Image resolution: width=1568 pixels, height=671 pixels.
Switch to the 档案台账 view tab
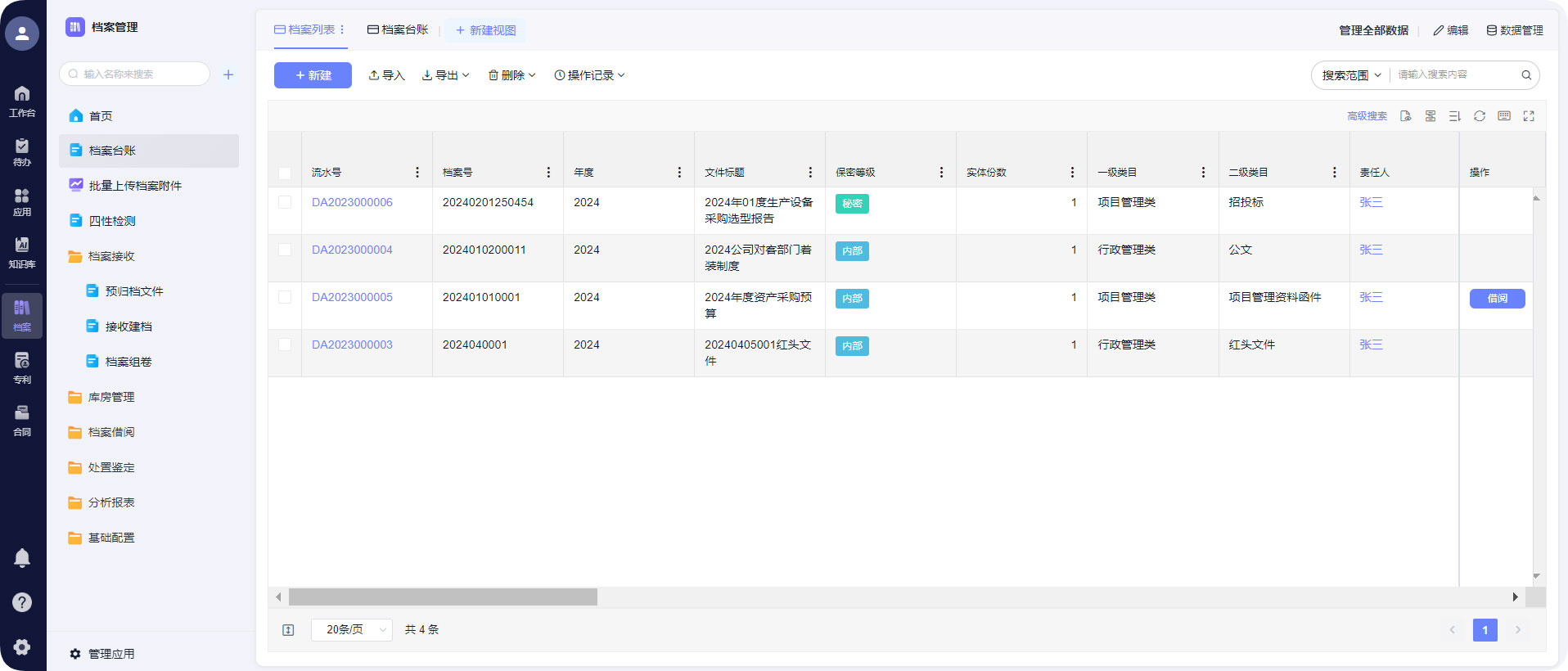point(398,30)
